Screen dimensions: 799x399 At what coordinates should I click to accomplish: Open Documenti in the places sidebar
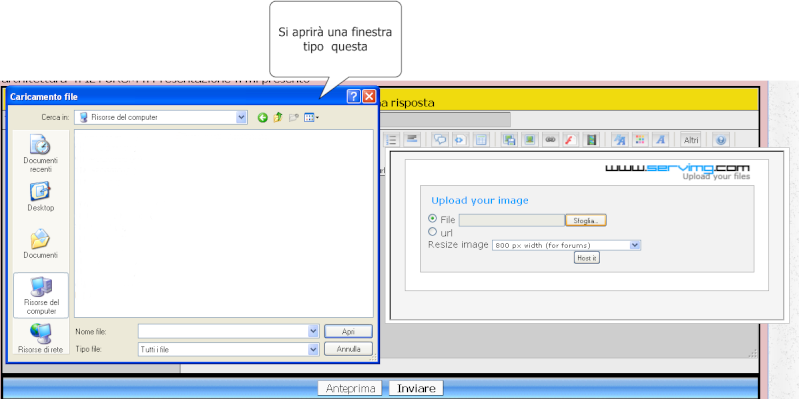(41, 244)
